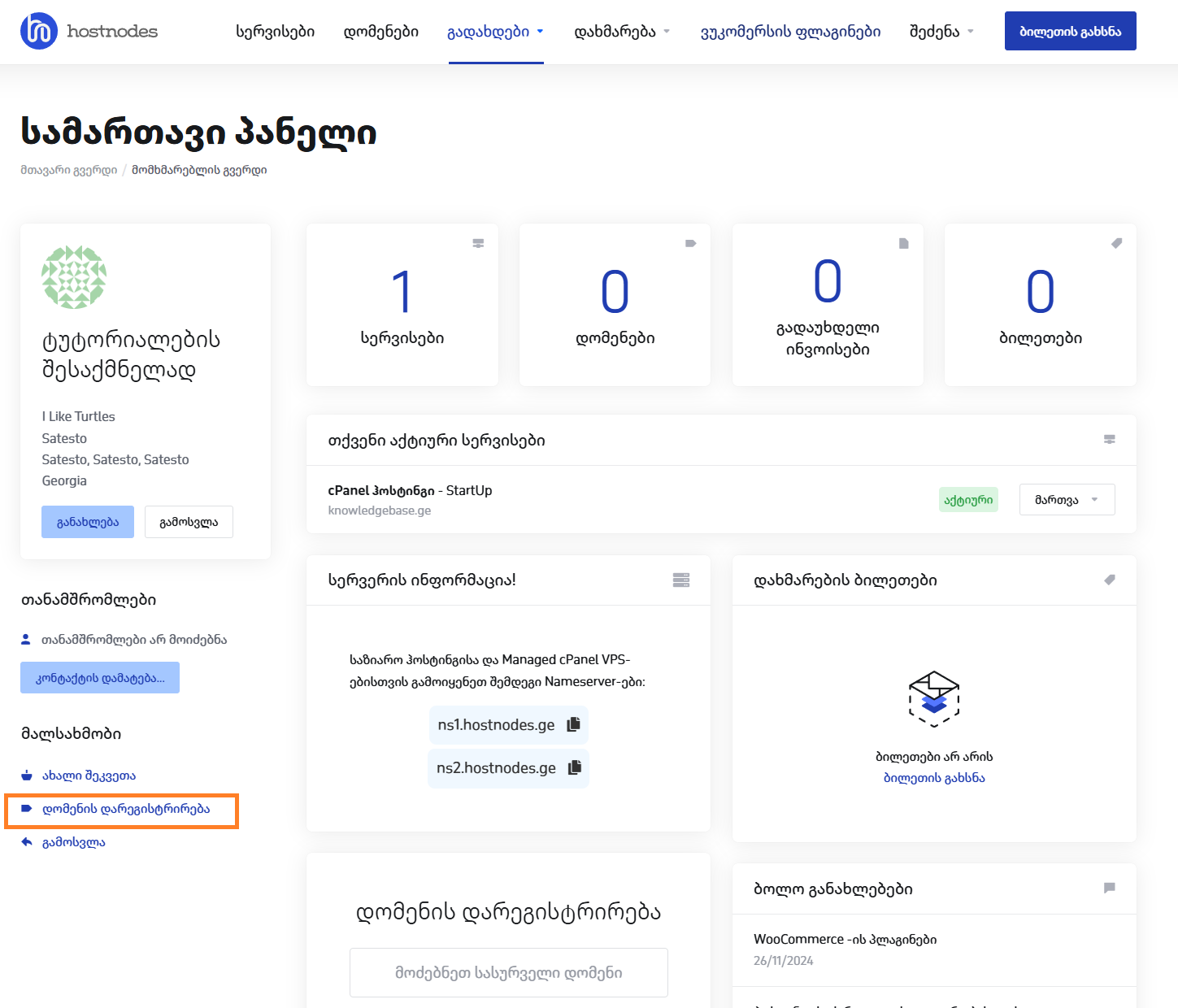Open the დომენები navigation item
The width and height of the screenshot is (1178, 1008).
380,32
